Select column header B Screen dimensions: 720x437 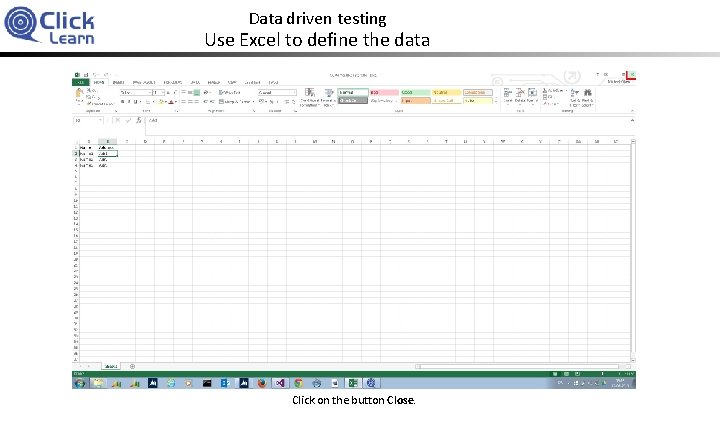pyautogui.click(x=107, y=141)
